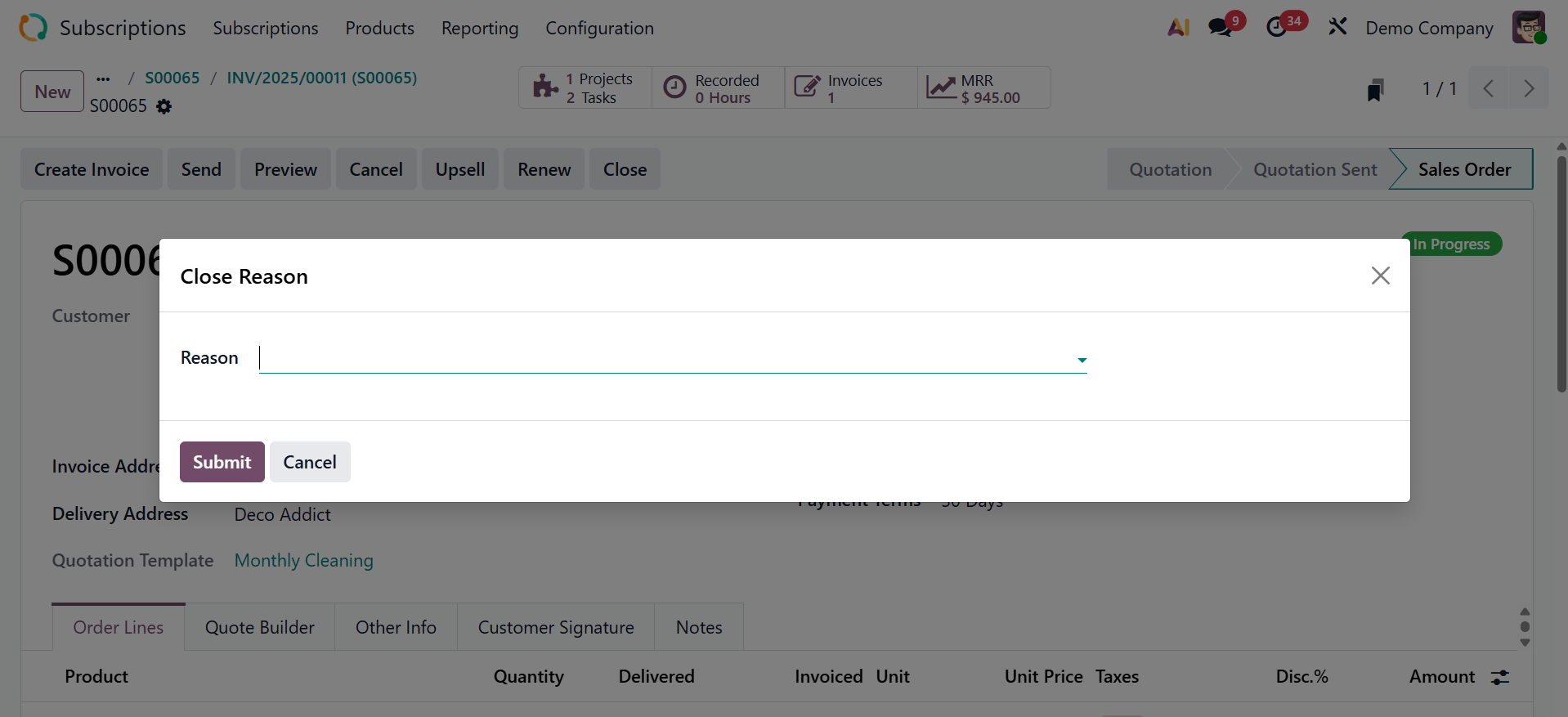The image size is (1568, 717).
Task: Click the user avatar in the top bar
Action: click(x=1528, y=28)
